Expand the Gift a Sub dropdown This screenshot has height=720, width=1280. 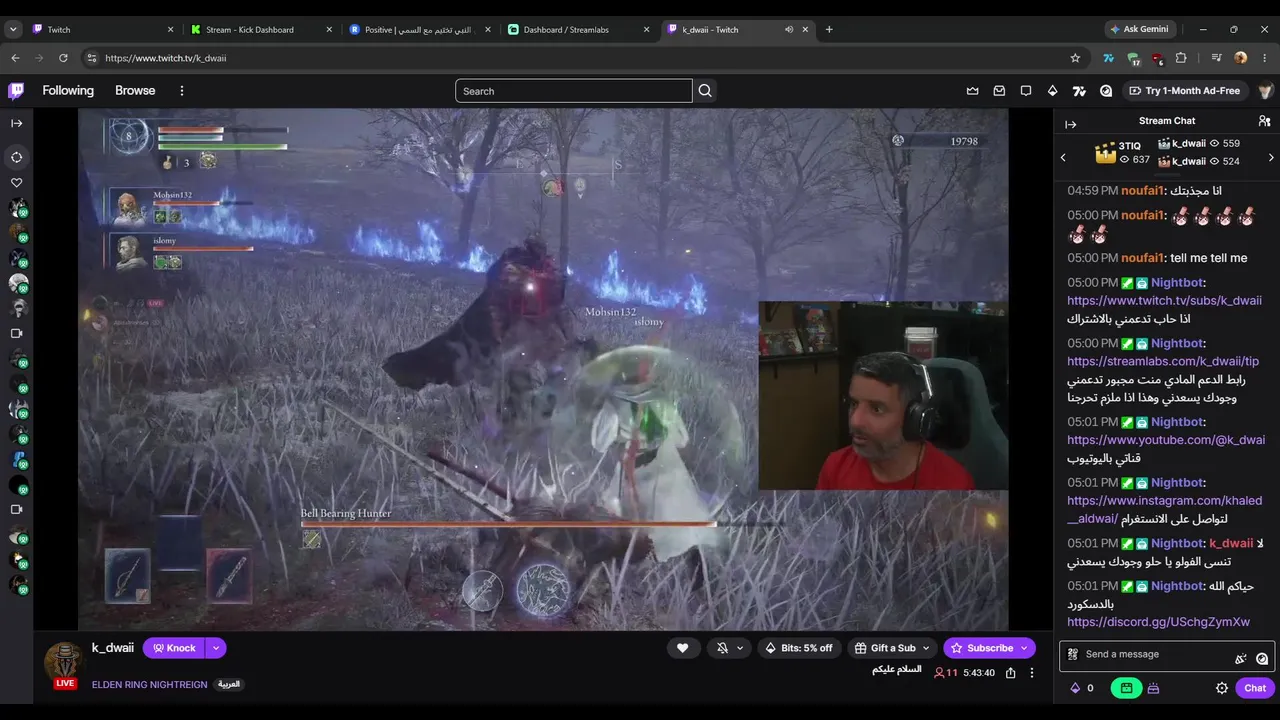coord(926,648)
